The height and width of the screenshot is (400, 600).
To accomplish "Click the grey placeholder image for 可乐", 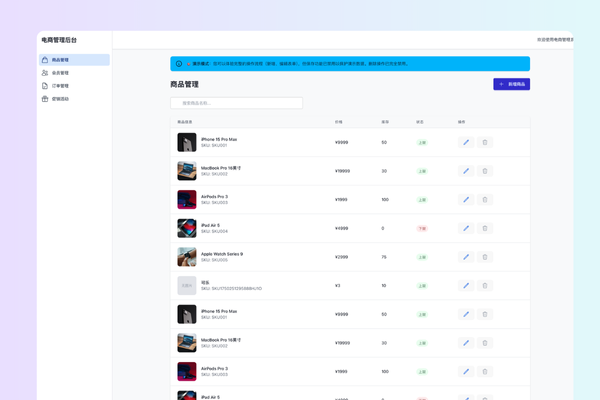I will 187,286.
